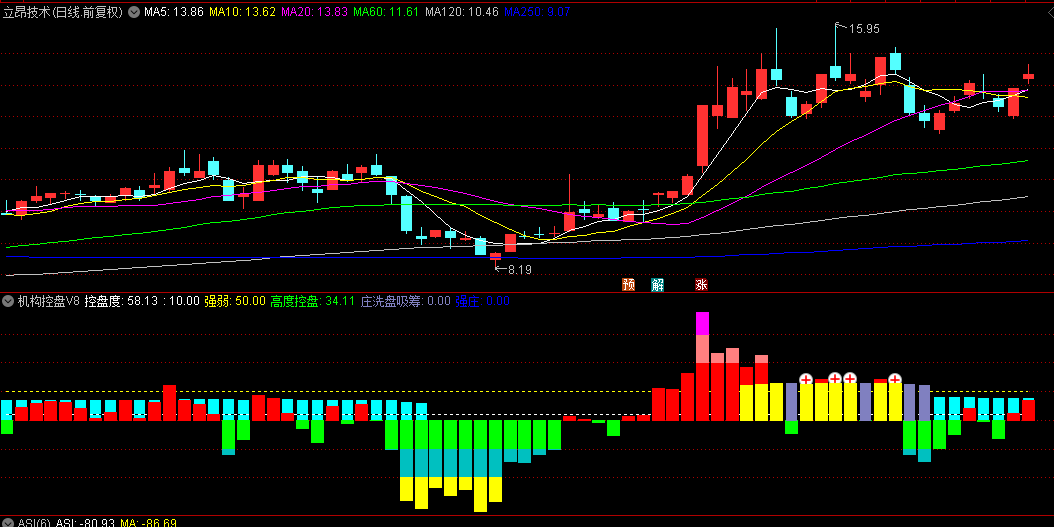
Task: Click the yellow MA10: 13.62 label
Action: click(243, 11)
